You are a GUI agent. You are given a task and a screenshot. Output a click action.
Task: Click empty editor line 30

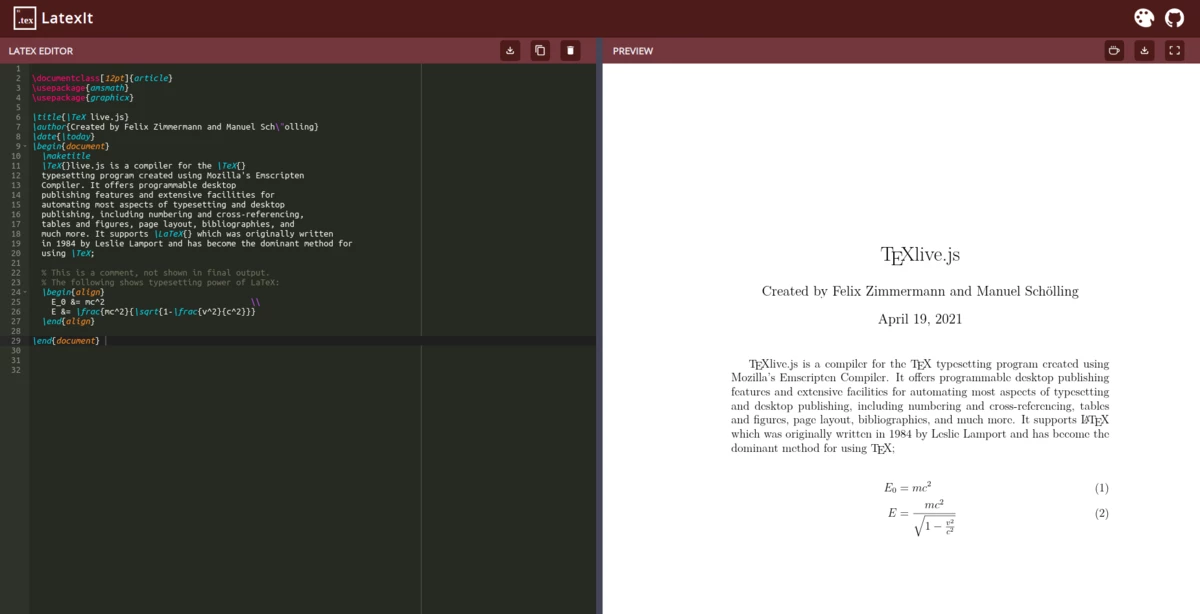313,351
